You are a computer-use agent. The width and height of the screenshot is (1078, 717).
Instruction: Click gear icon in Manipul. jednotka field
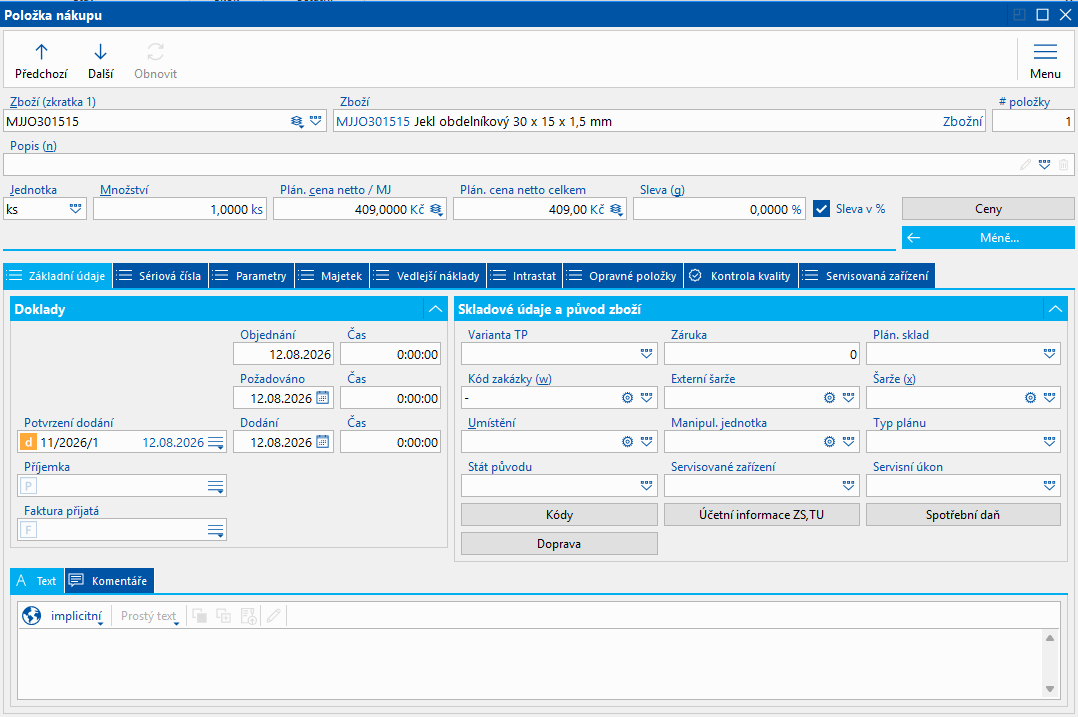pyautogui.click(x=830, y=442)
